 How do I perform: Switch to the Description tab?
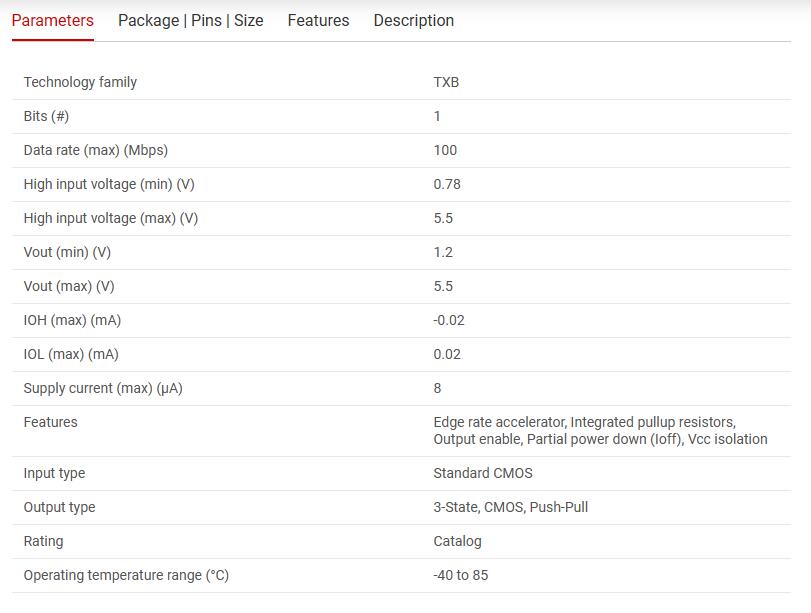[x=413, y=21]
